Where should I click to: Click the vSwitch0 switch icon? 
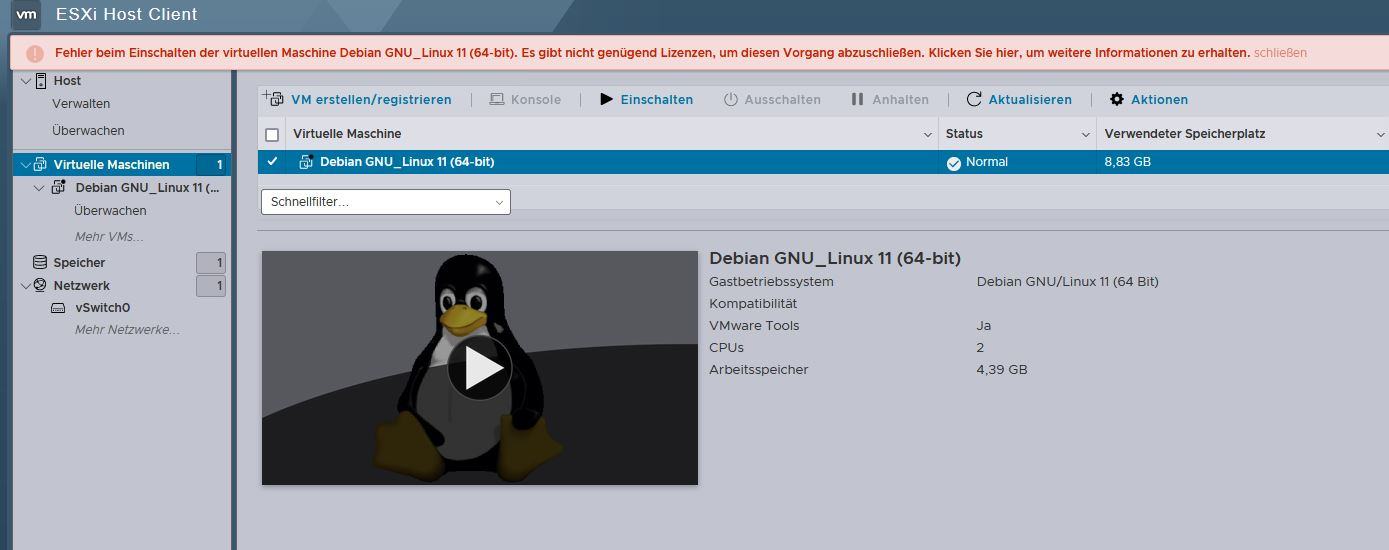point(59,308)
